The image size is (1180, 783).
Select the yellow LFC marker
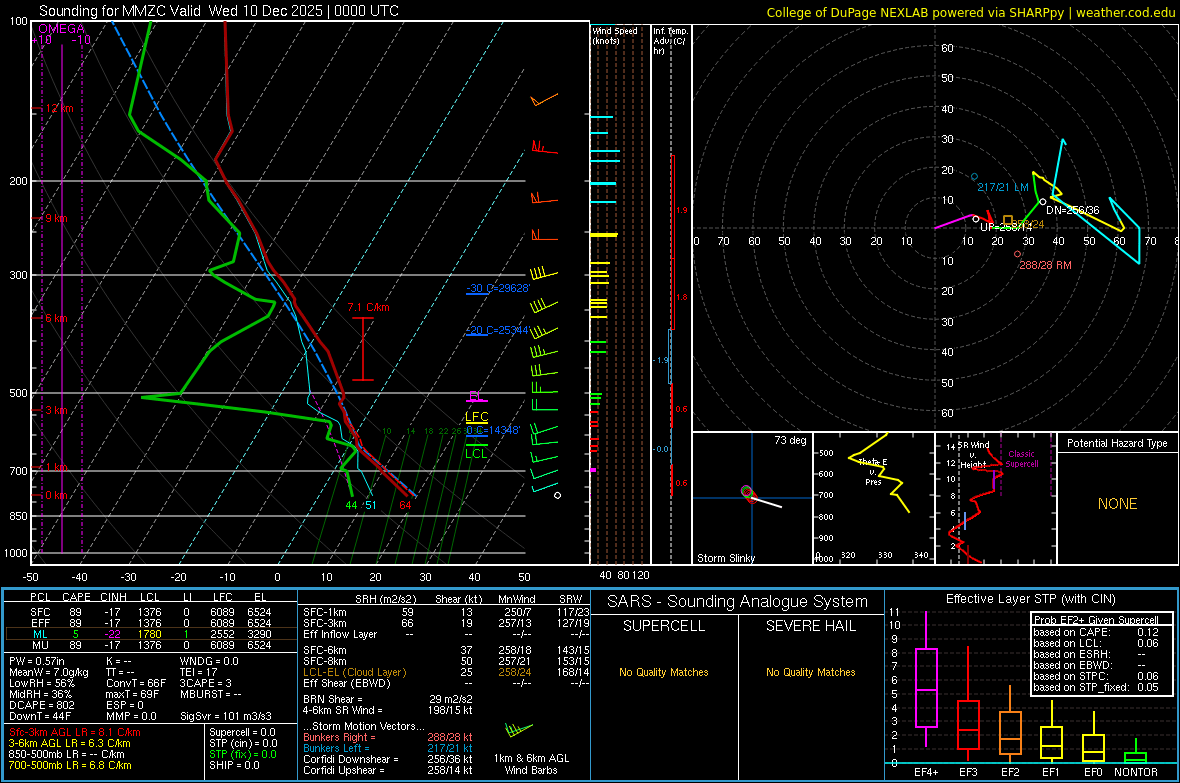coord(476,416)
